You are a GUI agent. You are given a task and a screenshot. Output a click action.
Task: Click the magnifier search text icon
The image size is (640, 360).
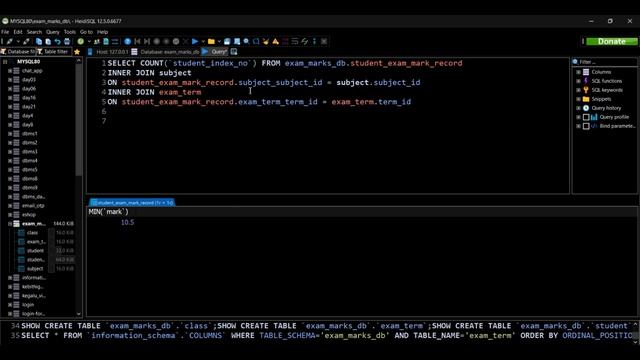(x=247, y=42)
